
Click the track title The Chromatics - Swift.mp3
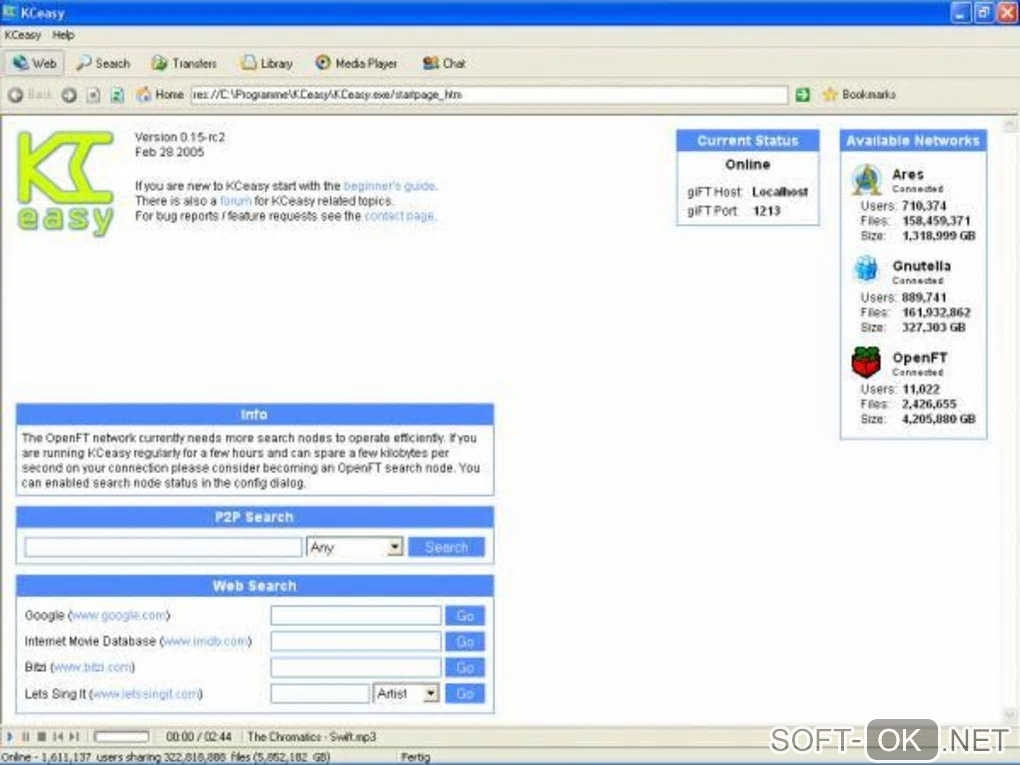pos(312,737)
